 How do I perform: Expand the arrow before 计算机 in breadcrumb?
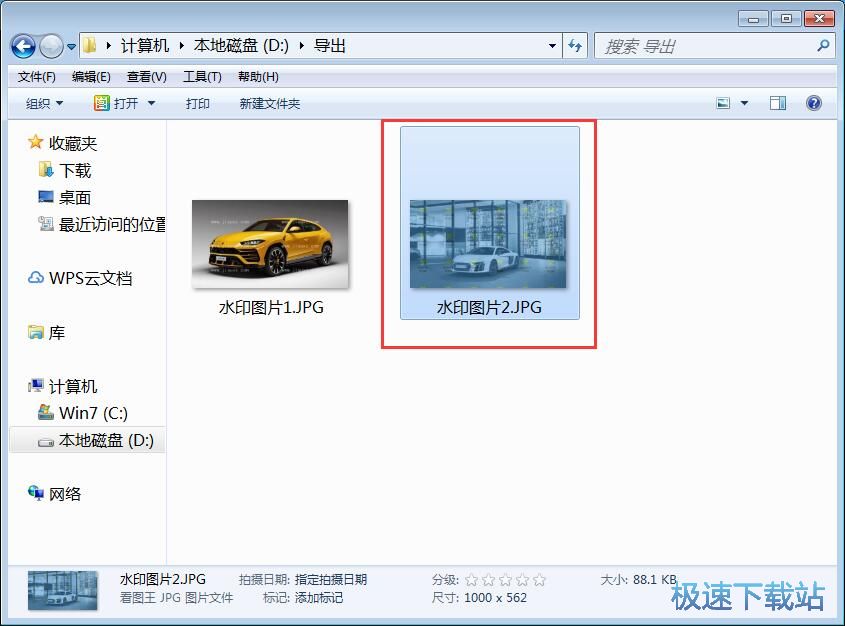tap(109, 46)
